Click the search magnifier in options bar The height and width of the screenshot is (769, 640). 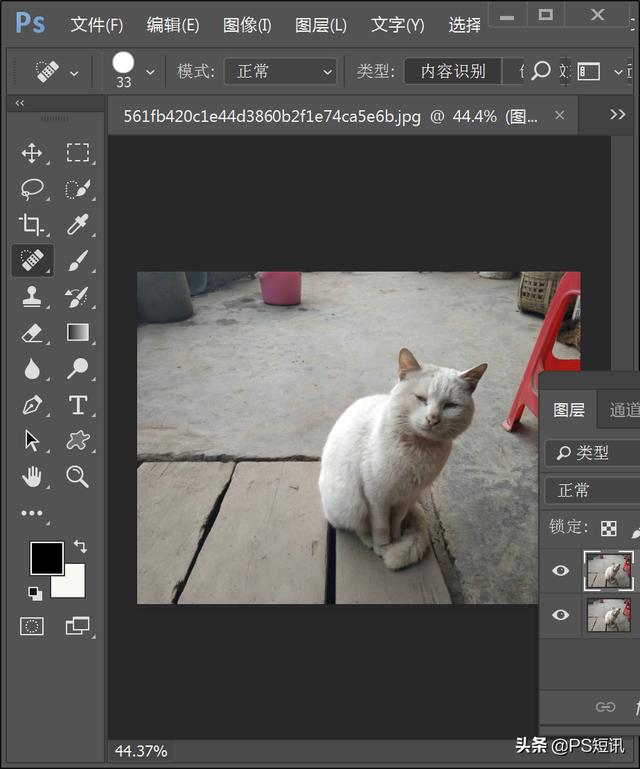tap(541, 71)
